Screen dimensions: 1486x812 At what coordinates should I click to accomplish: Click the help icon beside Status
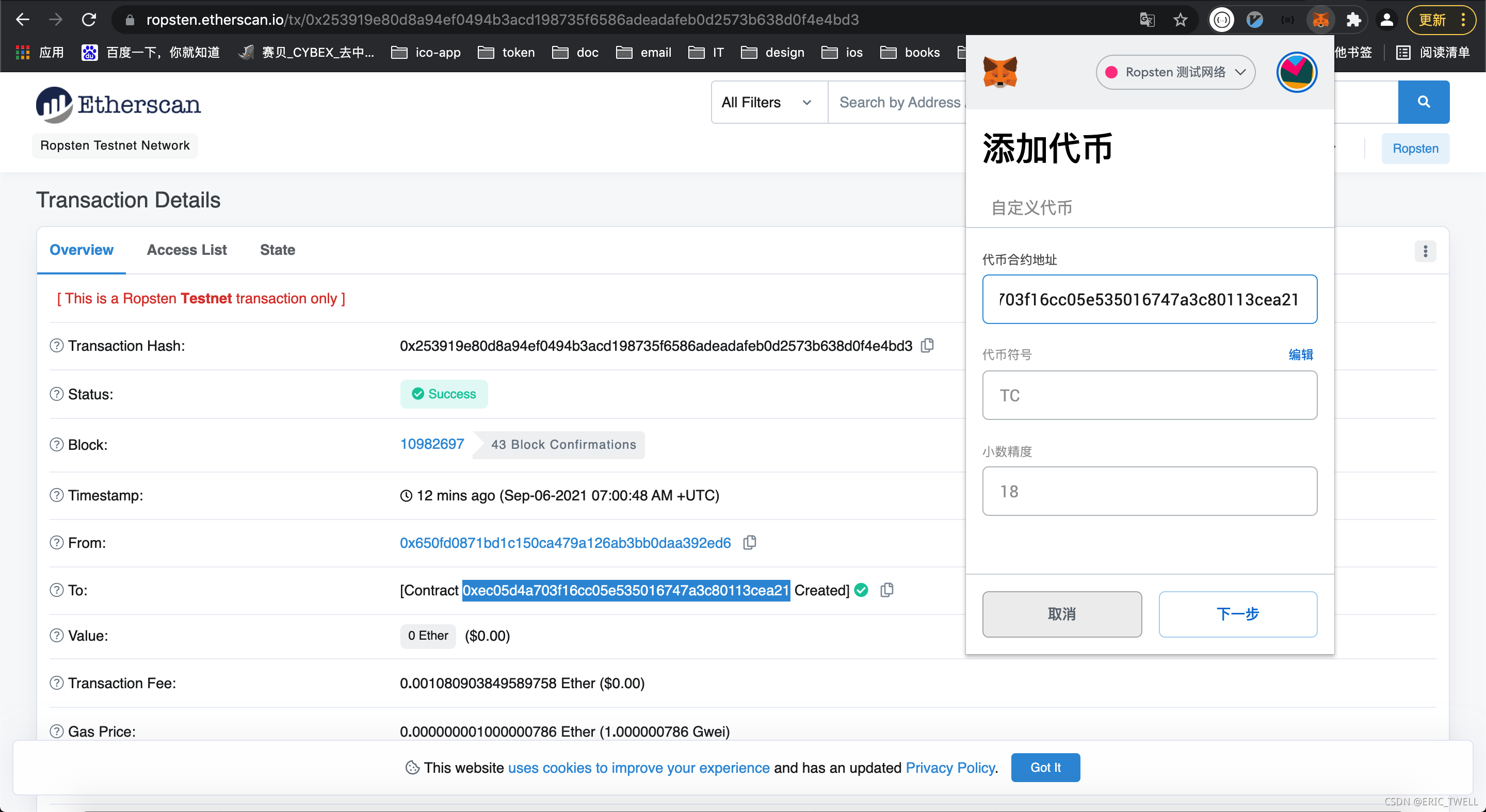(57, 394)
